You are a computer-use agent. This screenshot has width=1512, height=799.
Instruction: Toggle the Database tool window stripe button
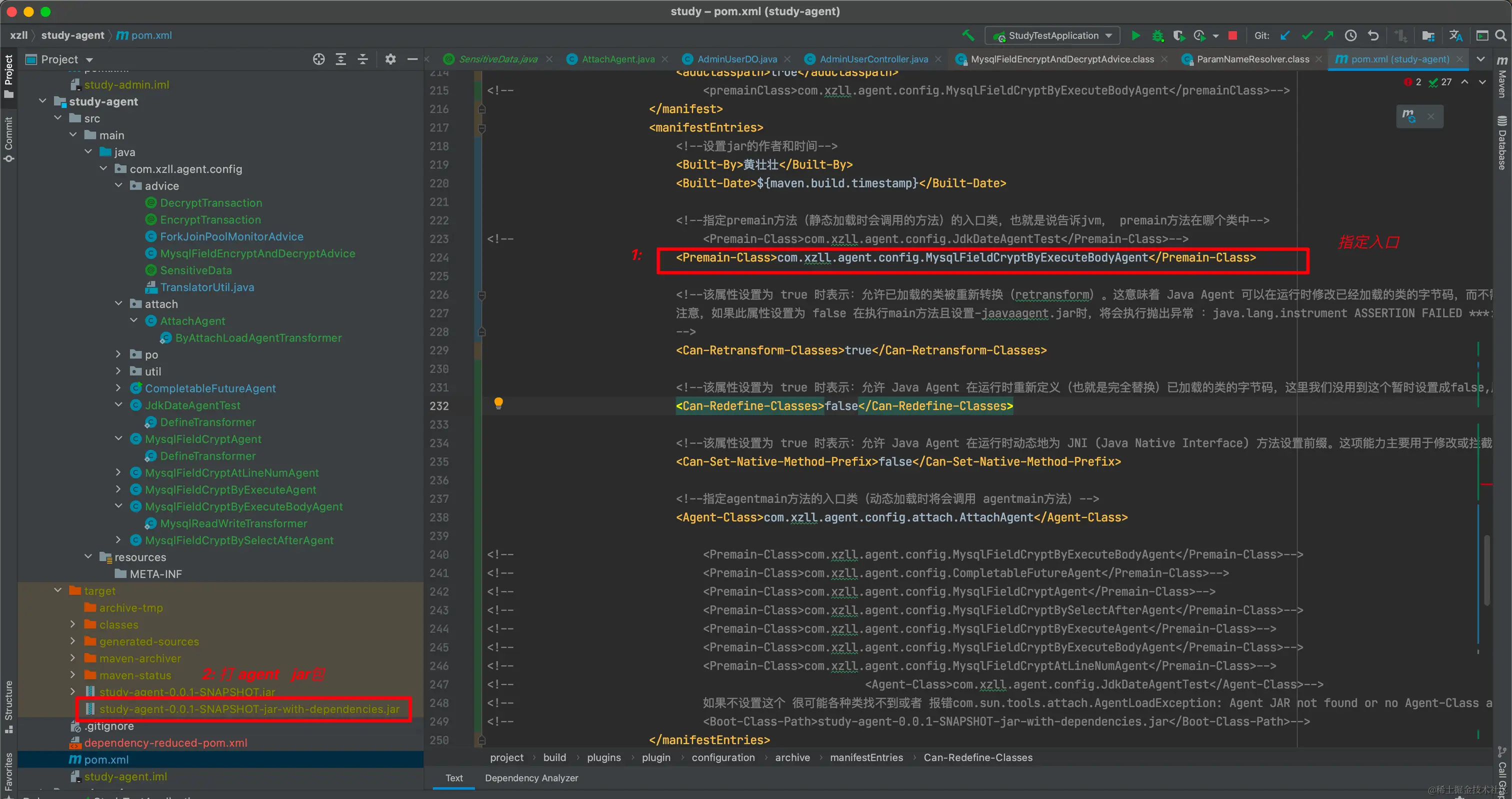pos(1502,142)
